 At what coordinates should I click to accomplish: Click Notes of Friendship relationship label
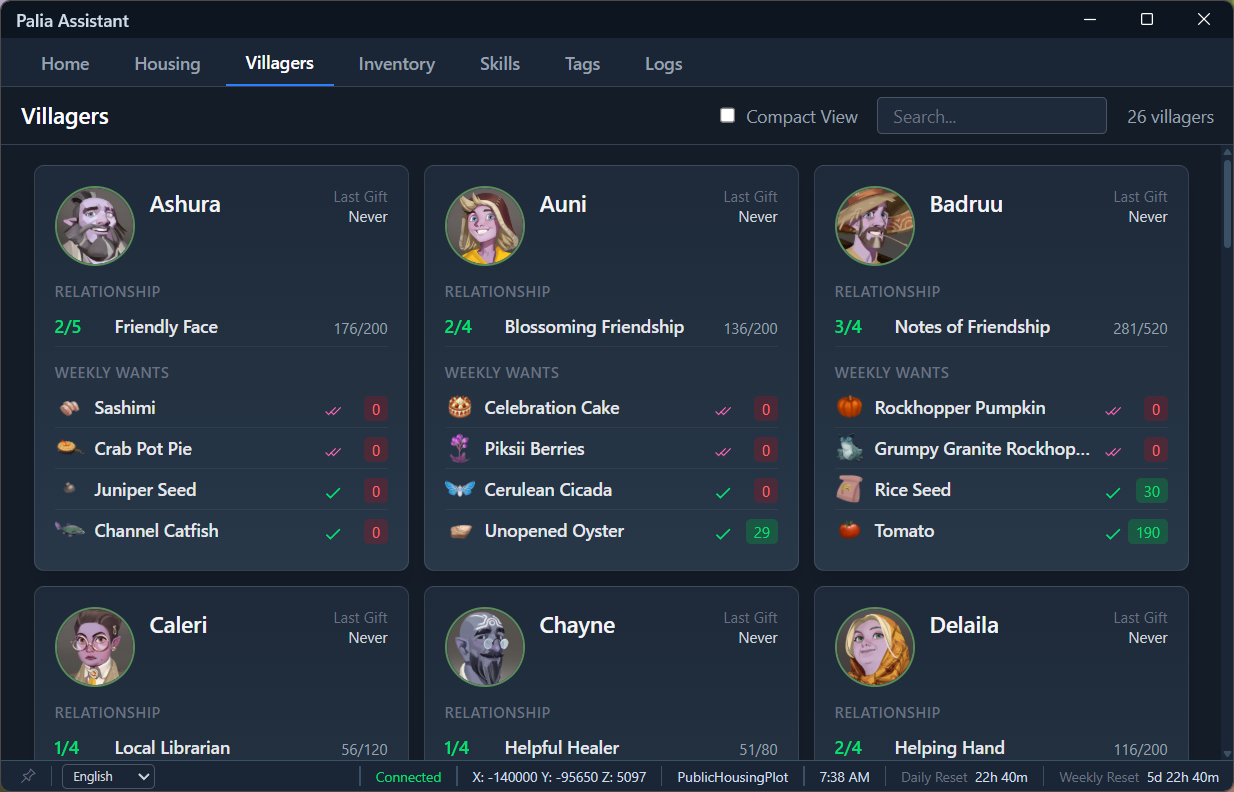click(x=972, y=327)
